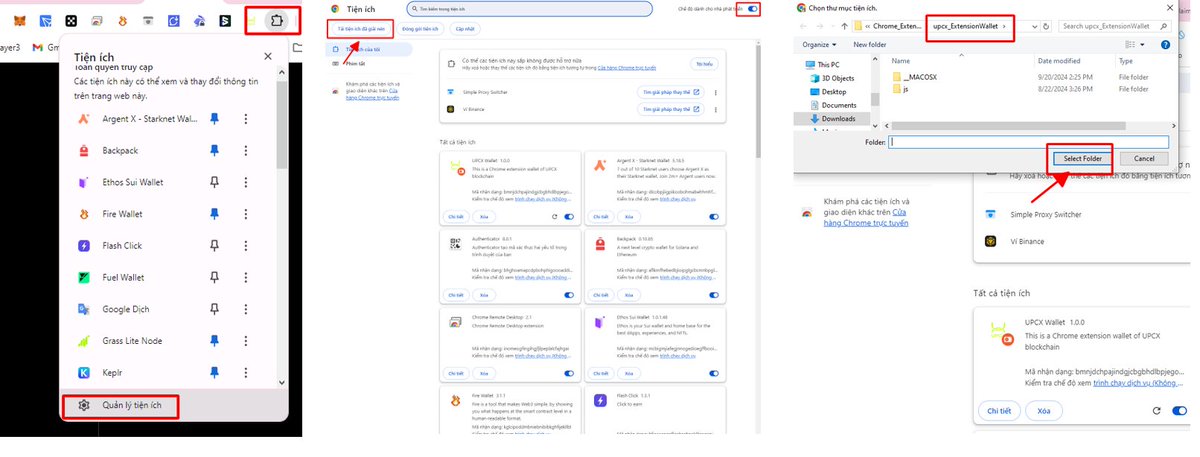Click the Ethos Sui Wallet icon
The image size is (1200, 457).
click(x=83, y=182)
